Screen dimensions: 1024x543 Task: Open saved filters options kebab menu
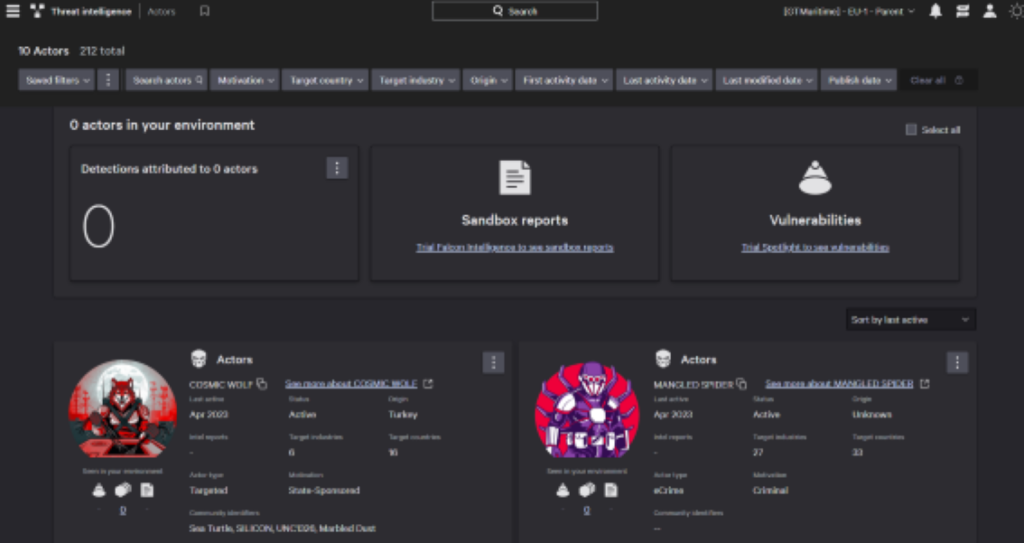(x=108, y=80)
